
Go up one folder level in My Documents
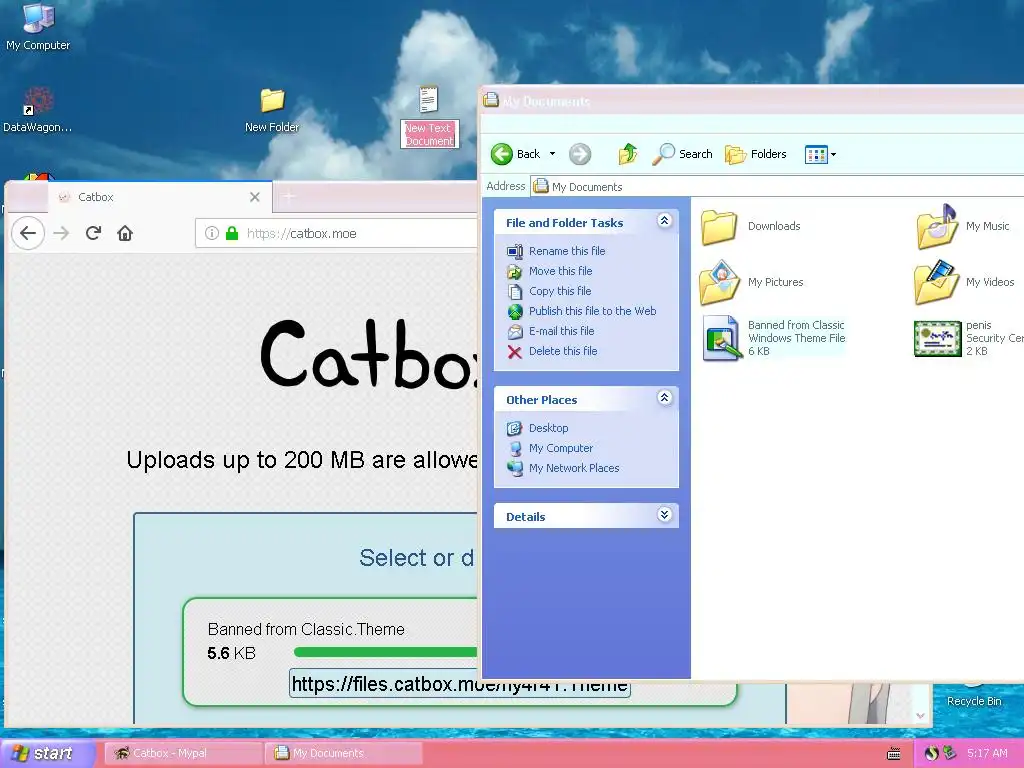pyautogui.click(x=628, y=154)
